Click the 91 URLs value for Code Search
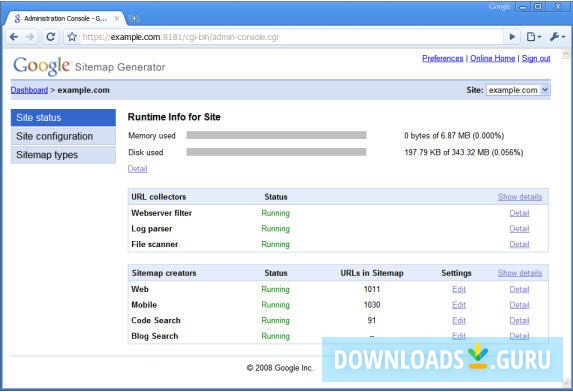Viewport: 573px width, 392px height. (372, 321)
